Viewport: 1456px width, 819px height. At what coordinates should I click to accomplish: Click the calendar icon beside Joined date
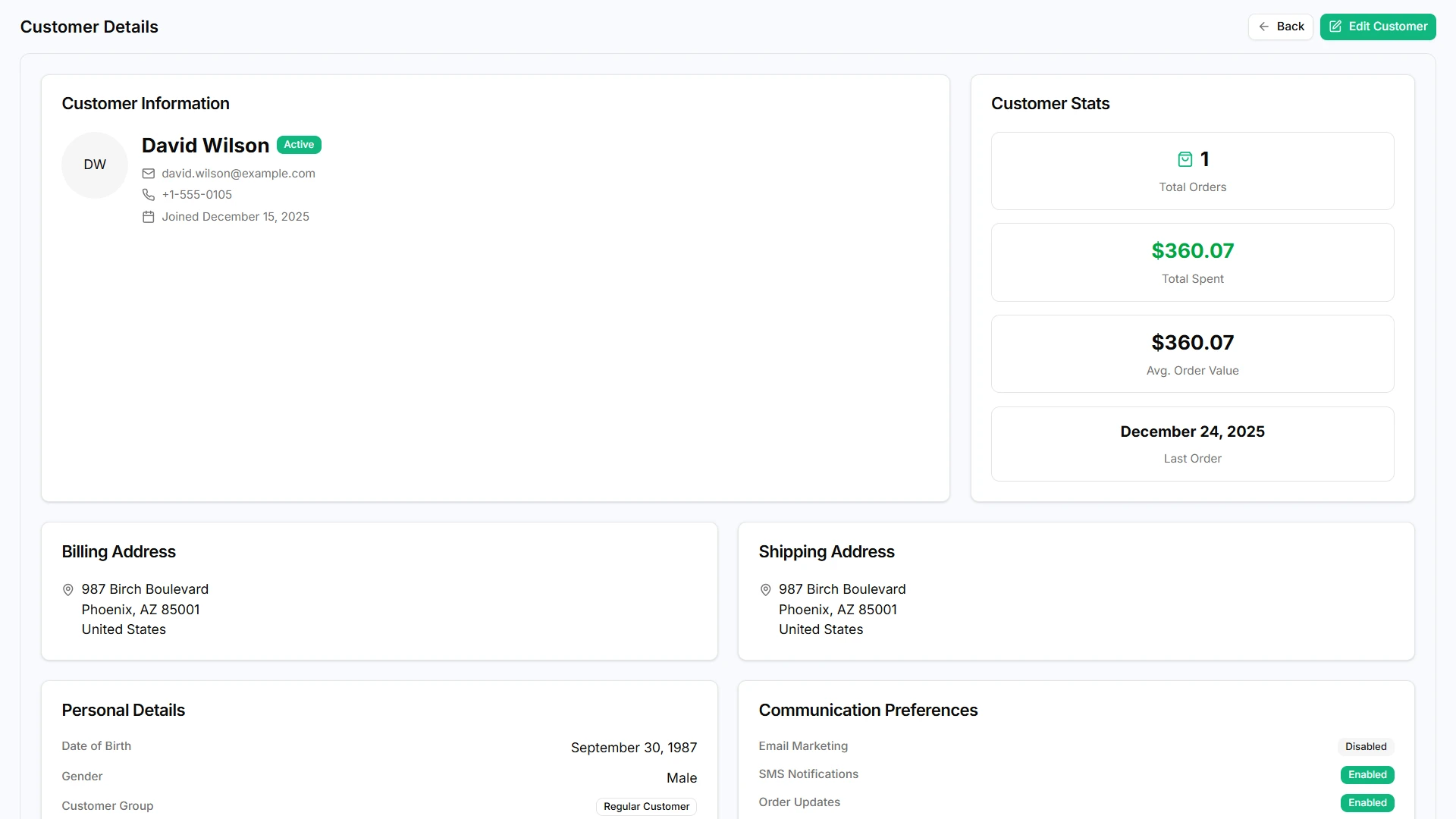tap(149, 217)
